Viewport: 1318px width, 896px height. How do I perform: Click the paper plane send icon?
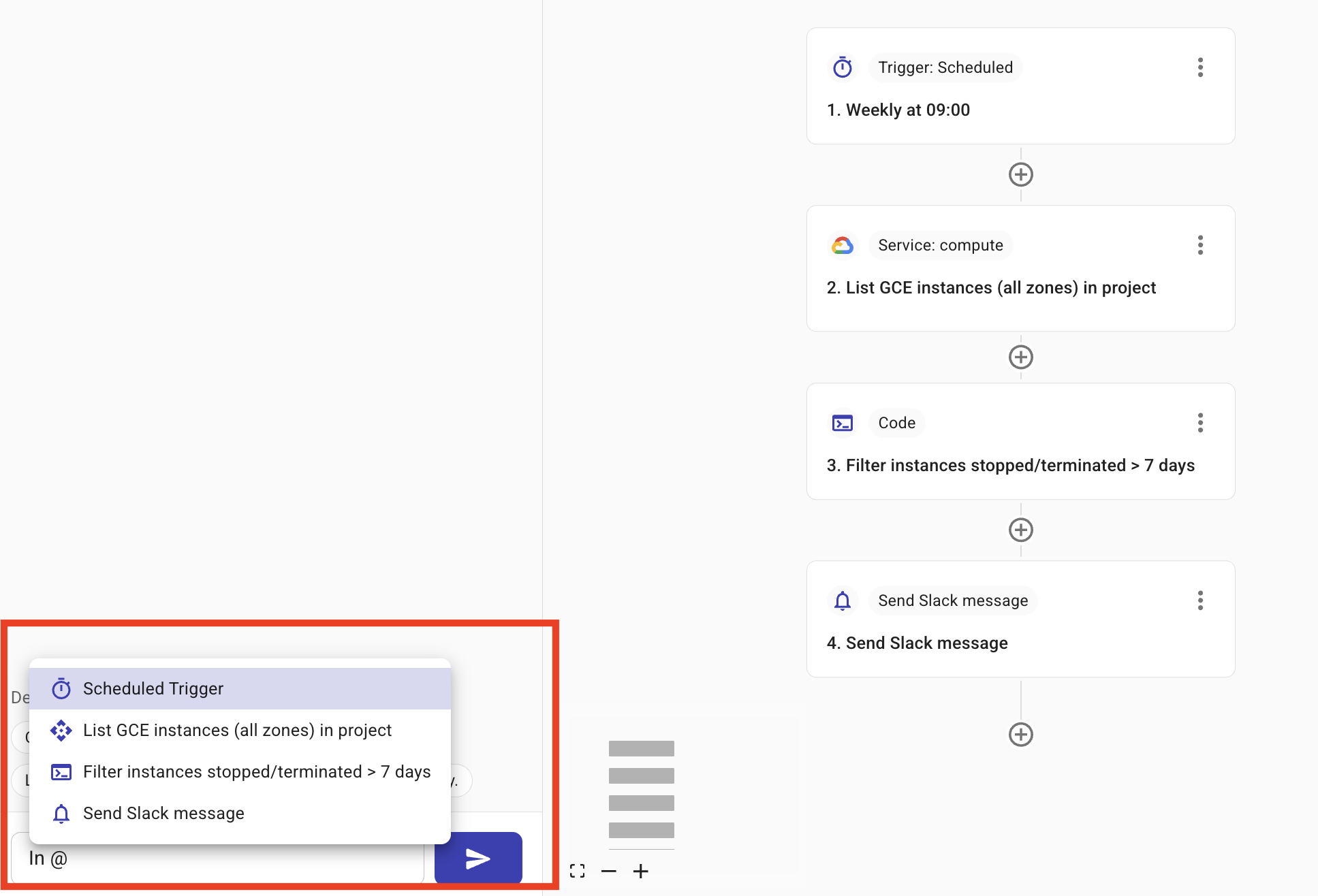(x=477, y=858)
